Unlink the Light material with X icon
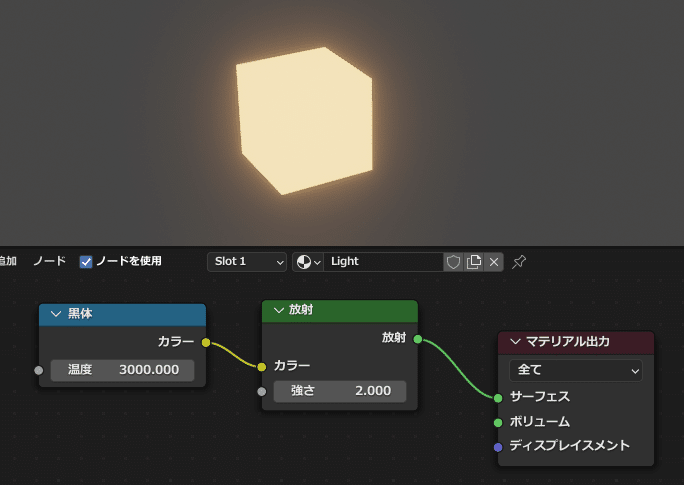 pyautogui.click(x=494, y=262)
